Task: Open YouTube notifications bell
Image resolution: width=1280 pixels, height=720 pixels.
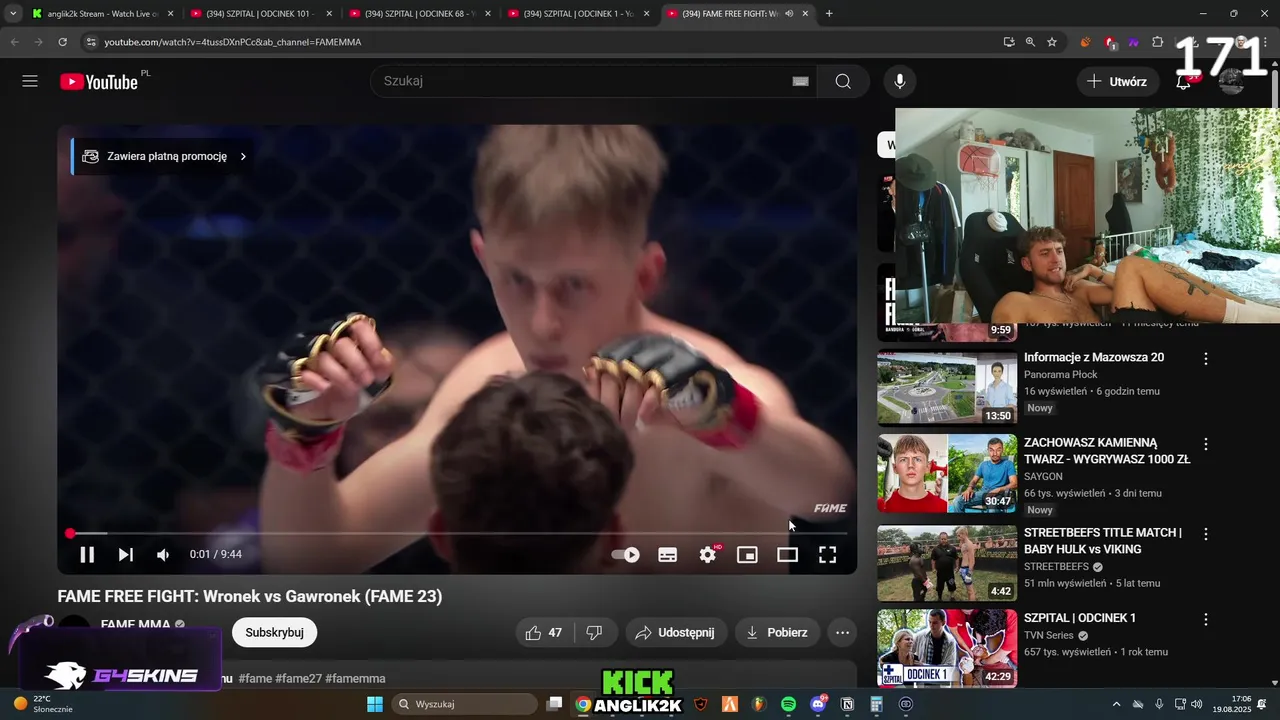Action: click(x=1183, y=82)
